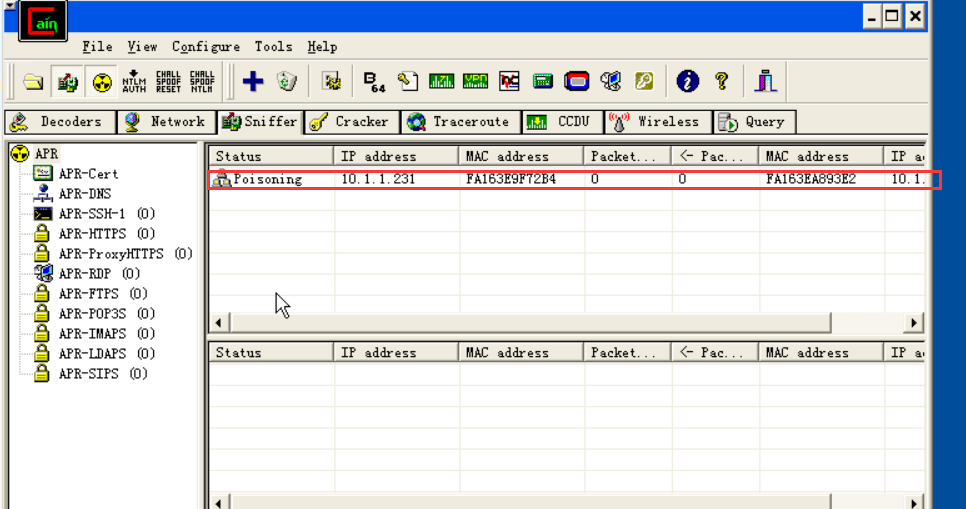Select APR-FTPS (0) tree item
This screenshot has height=509, width=966.
103,294
